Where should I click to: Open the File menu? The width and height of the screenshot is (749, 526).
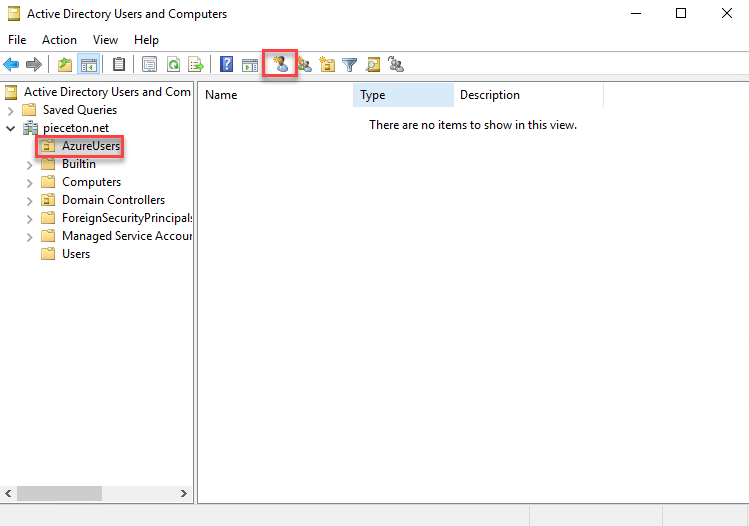click(17, 40)
